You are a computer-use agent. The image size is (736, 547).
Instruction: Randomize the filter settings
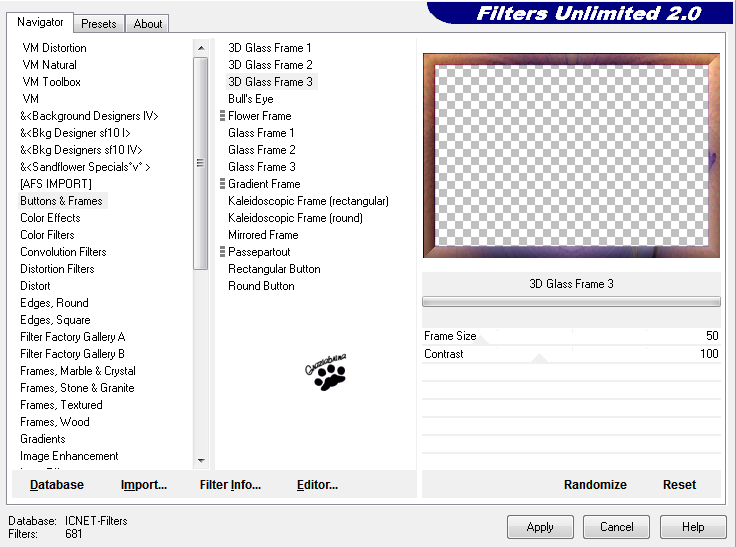[x=595, y=485]
